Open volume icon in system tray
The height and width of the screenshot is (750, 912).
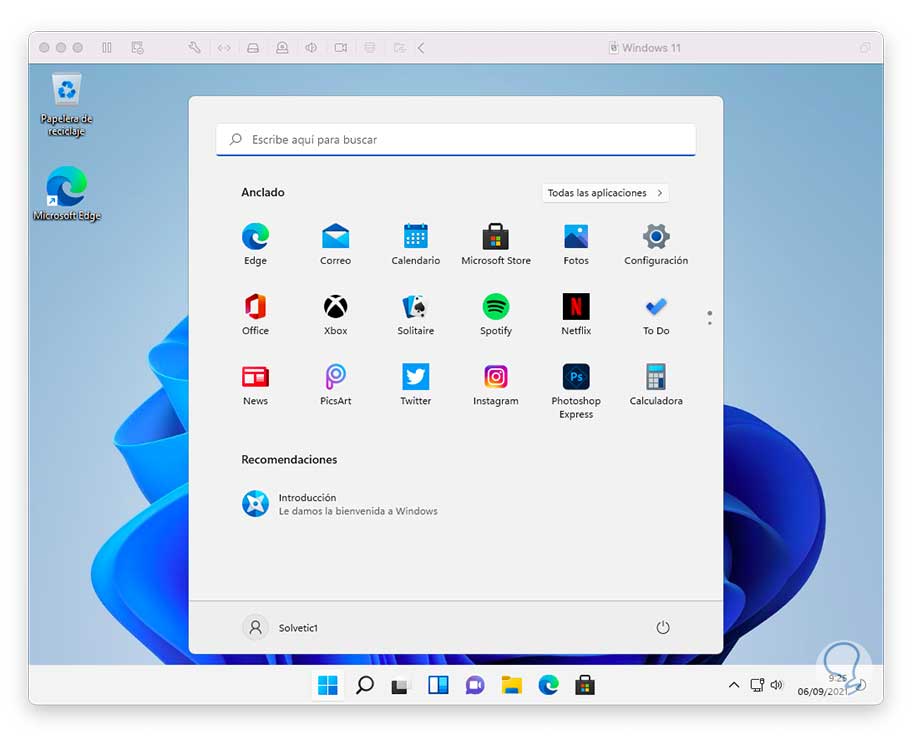776,685
